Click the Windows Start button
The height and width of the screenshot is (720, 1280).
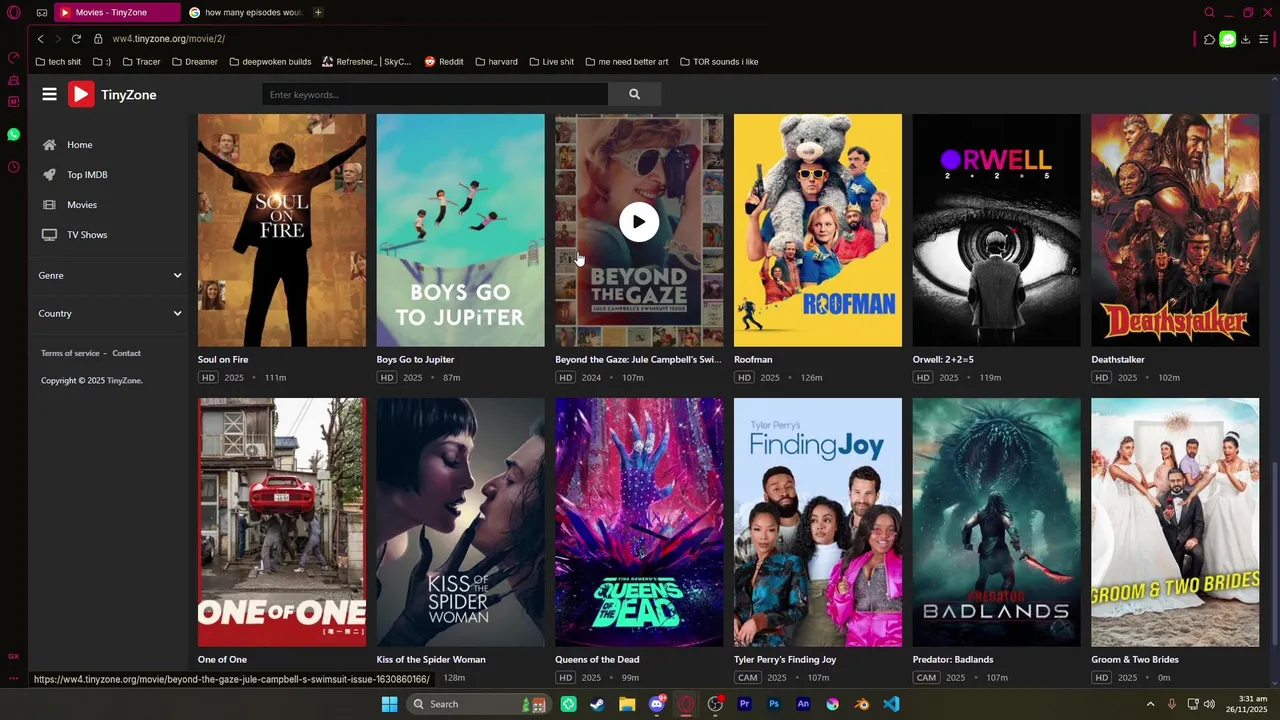389,704
